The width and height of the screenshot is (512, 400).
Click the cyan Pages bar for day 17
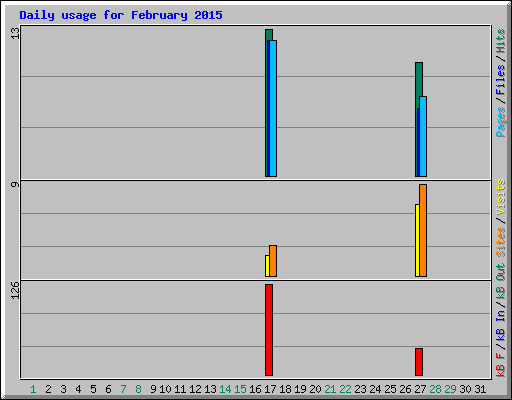tap(273, 108)
